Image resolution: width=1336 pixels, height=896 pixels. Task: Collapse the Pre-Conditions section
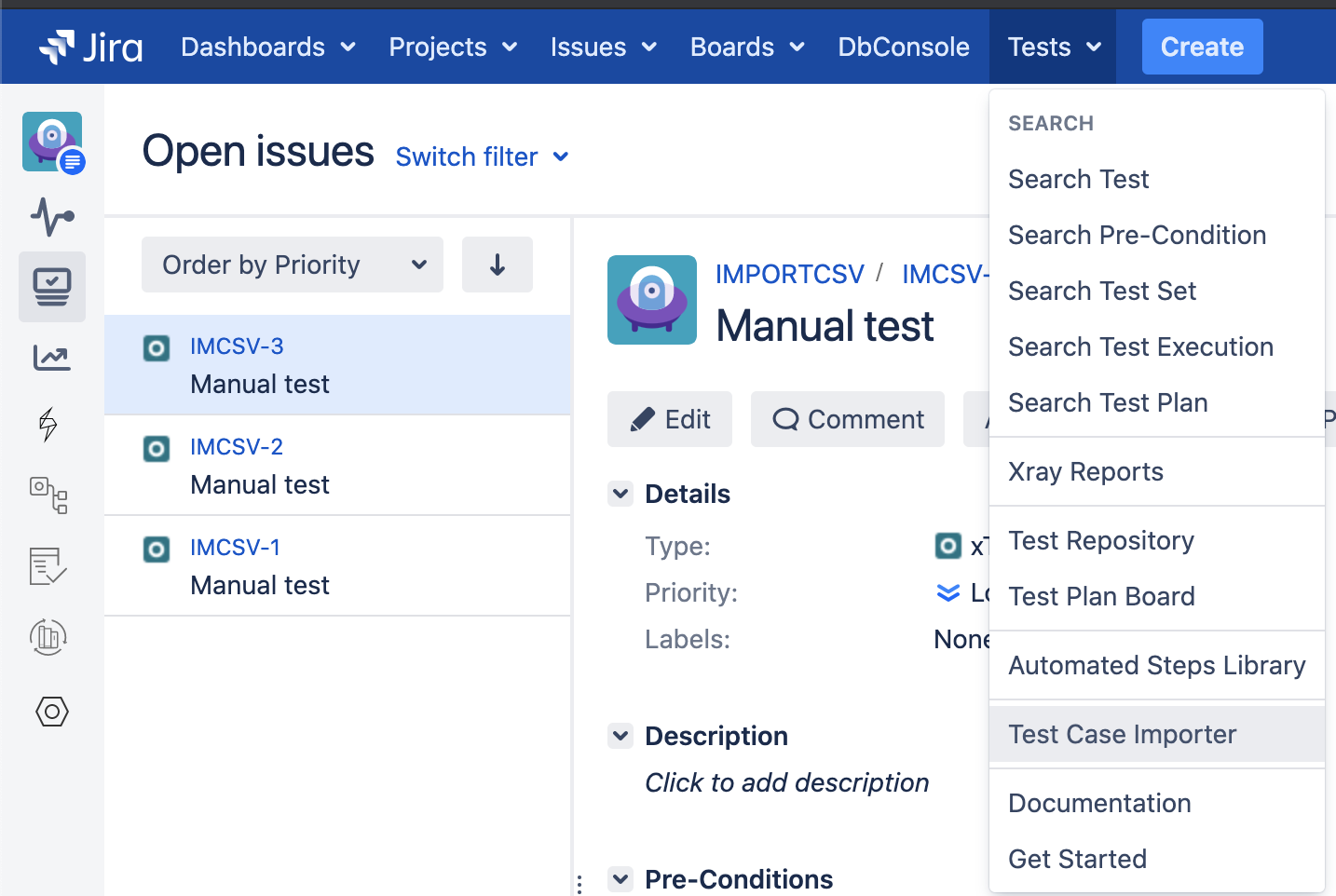(620, 878)
